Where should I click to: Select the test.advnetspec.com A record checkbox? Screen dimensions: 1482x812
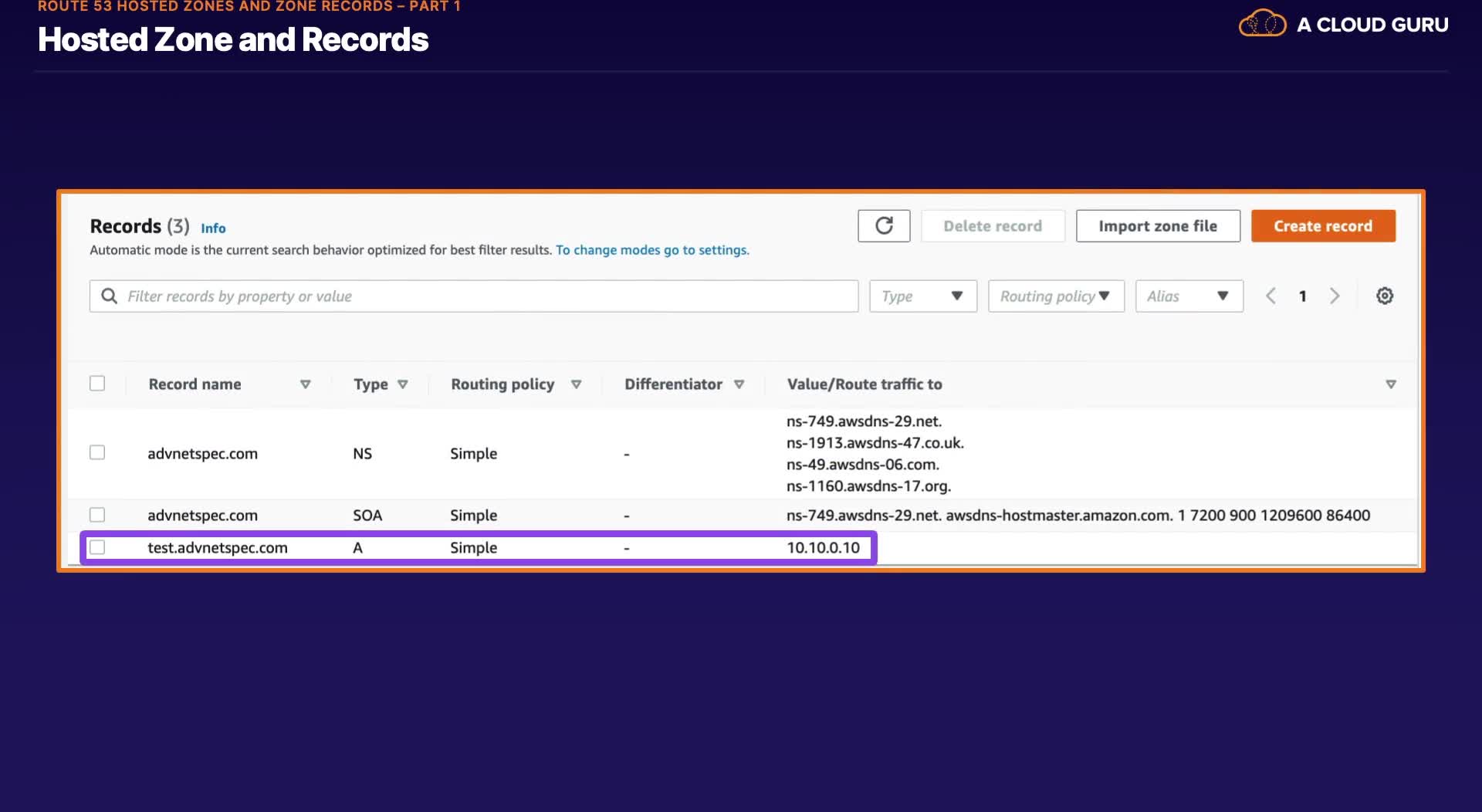click(x=97, y=547)
